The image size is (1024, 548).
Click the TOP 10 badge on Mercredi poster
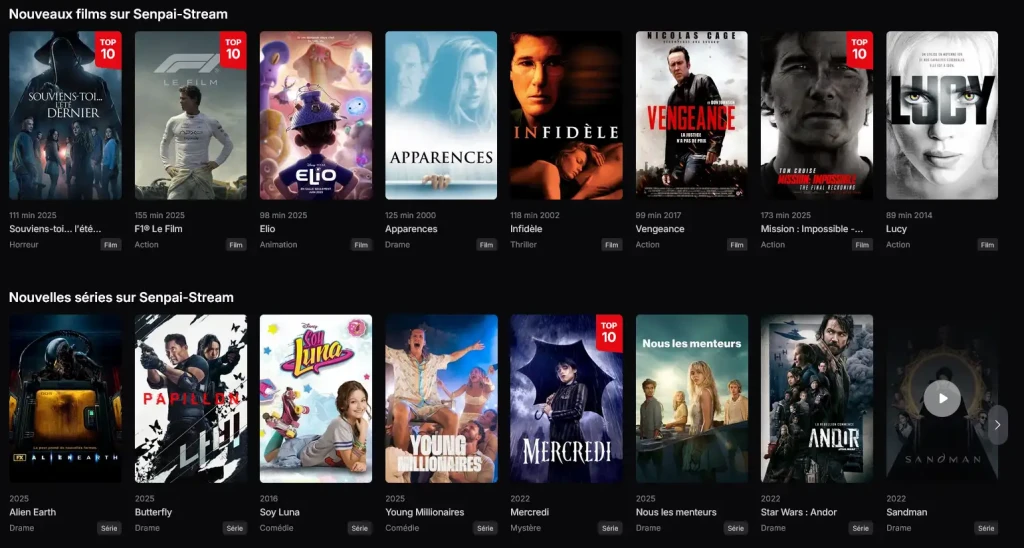(x=609, y=332)
